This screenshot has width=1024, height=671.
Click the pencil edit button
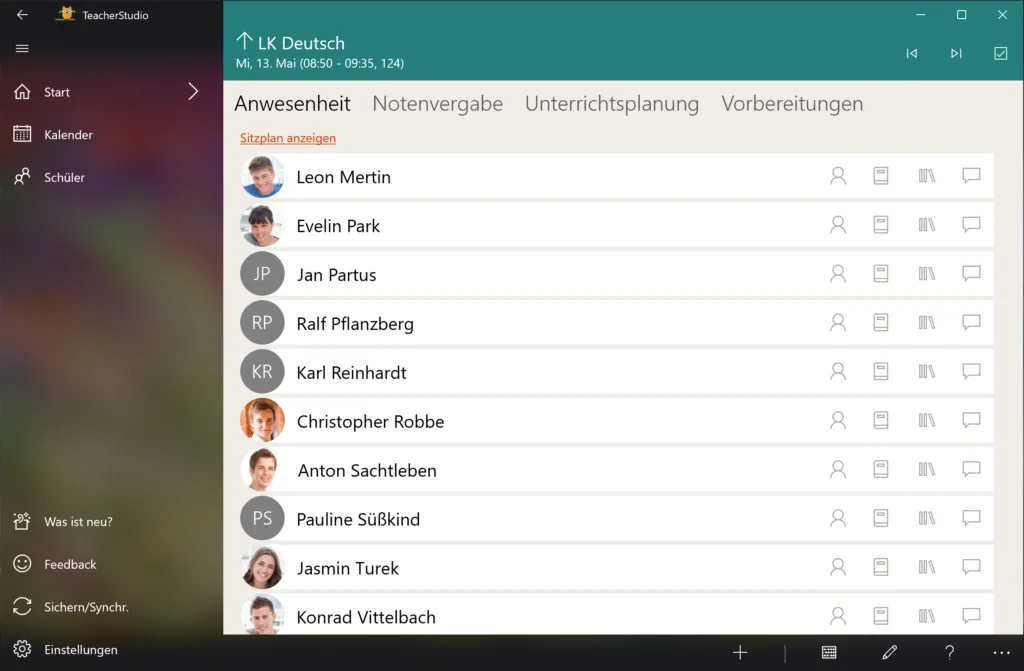click(x=889, y=652)
